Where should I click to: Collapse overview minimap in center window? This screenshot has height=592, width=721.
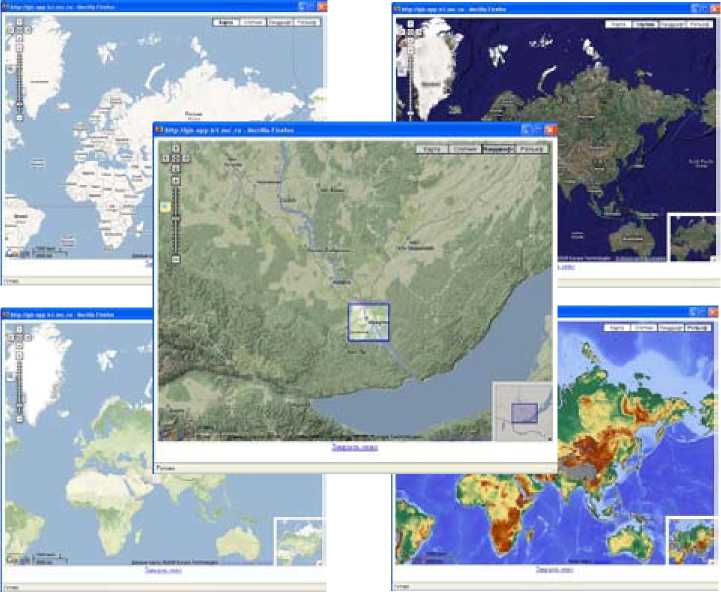click(549, 438)
